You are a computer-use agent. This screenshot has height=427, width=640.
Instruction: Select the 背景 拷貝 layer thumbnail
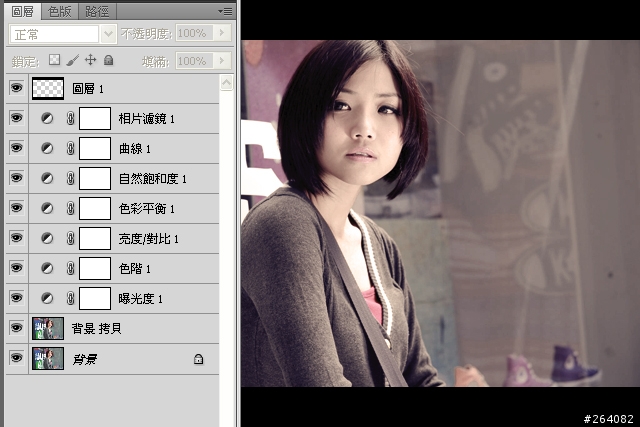[48, 329]
